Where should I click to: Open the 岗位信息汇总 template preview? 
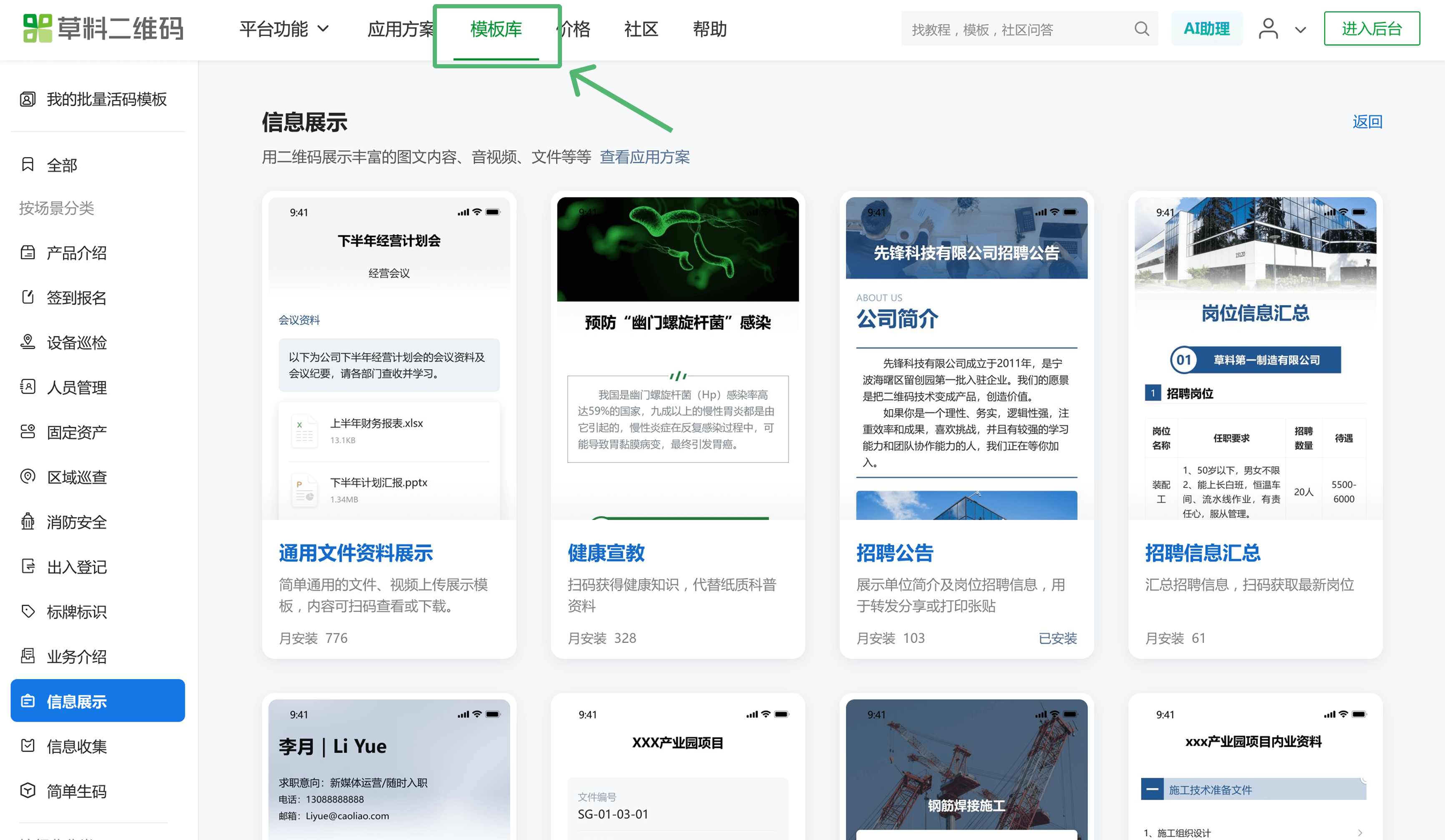coord(1256,358)
